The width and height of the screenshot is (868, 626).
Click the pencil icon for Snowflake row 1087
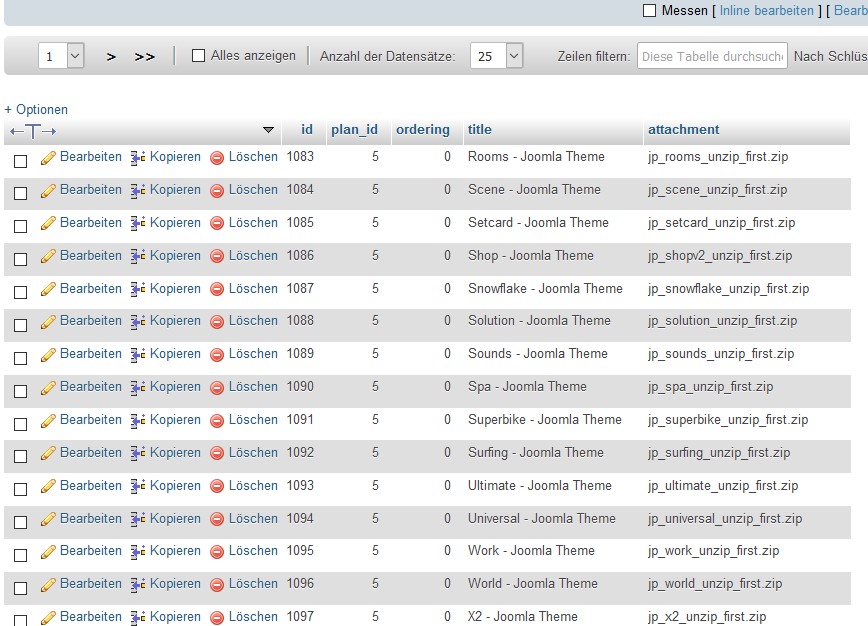pos(48,290)
